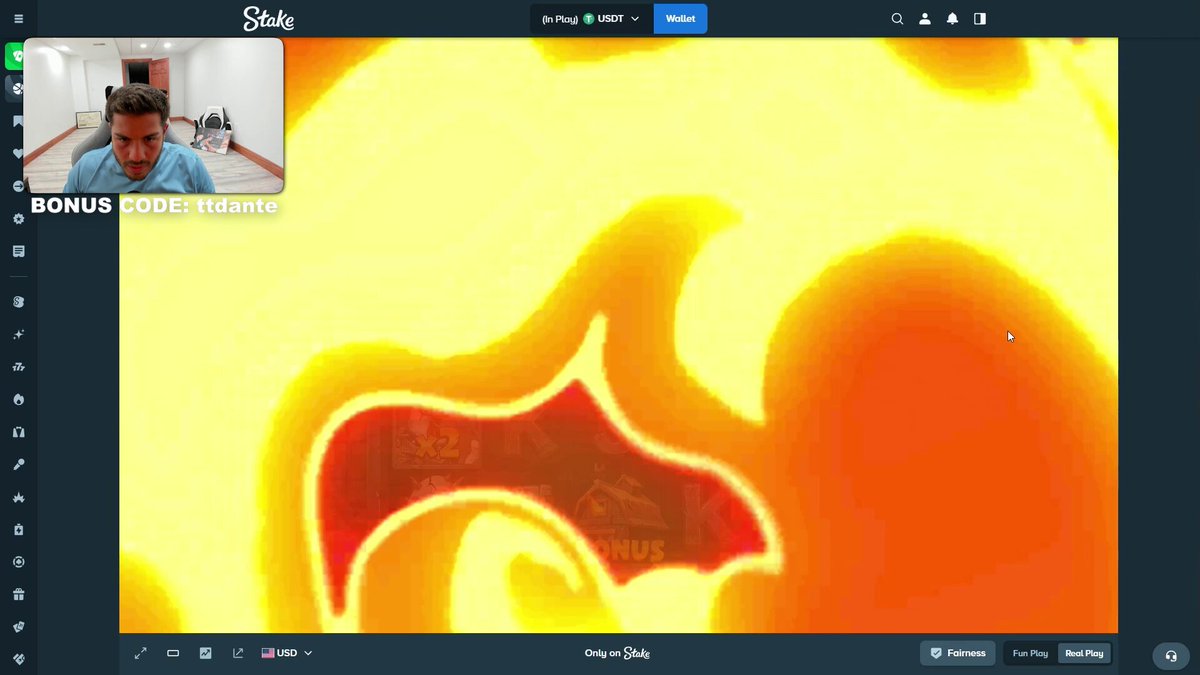Open the bookmark favourites sidebar item
Screen dimensions: 1200x675
pyautogui.click(x=18, y=121)
